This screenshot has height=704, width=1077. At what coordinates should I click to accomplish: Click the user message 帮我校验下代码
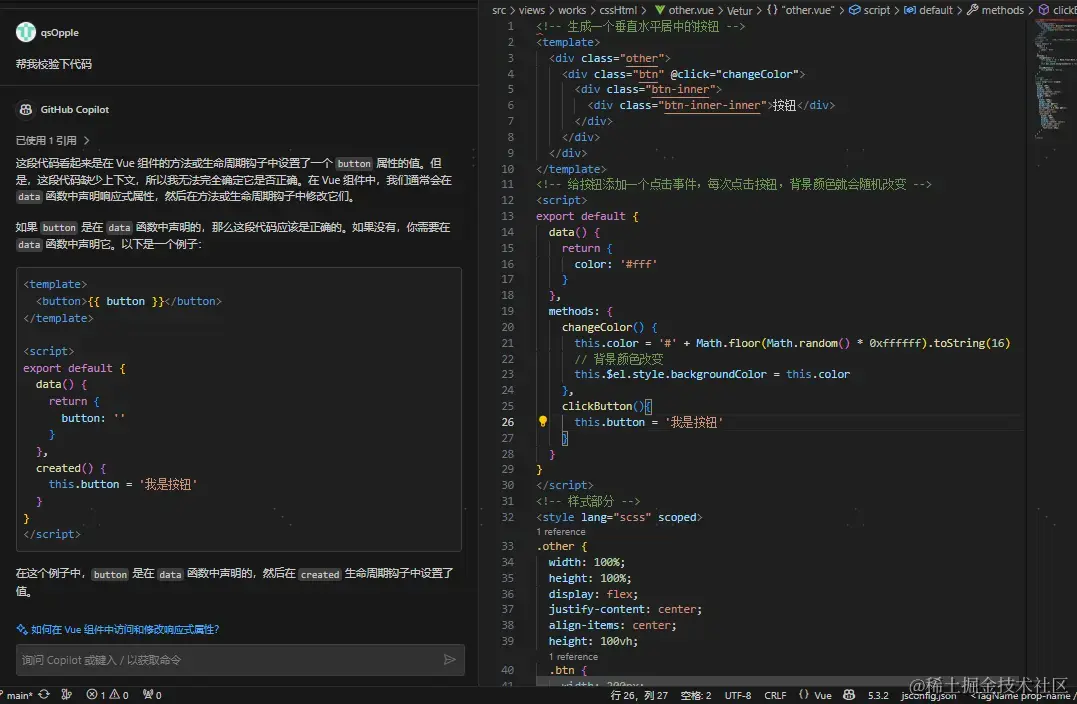[54, 64]
